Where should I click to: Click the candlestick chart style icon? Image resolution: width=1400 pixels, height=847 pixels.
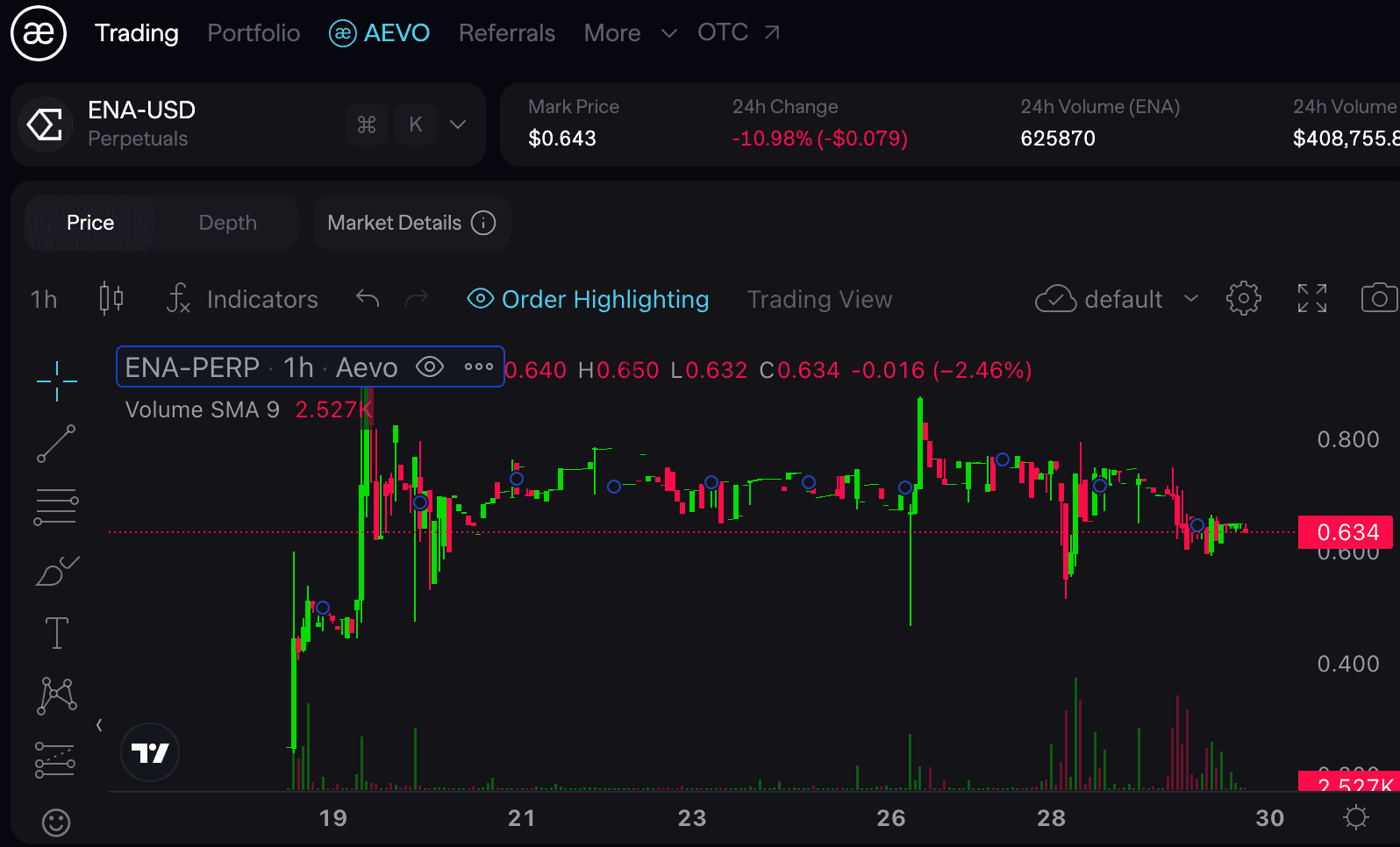click(x=111, y=299)
